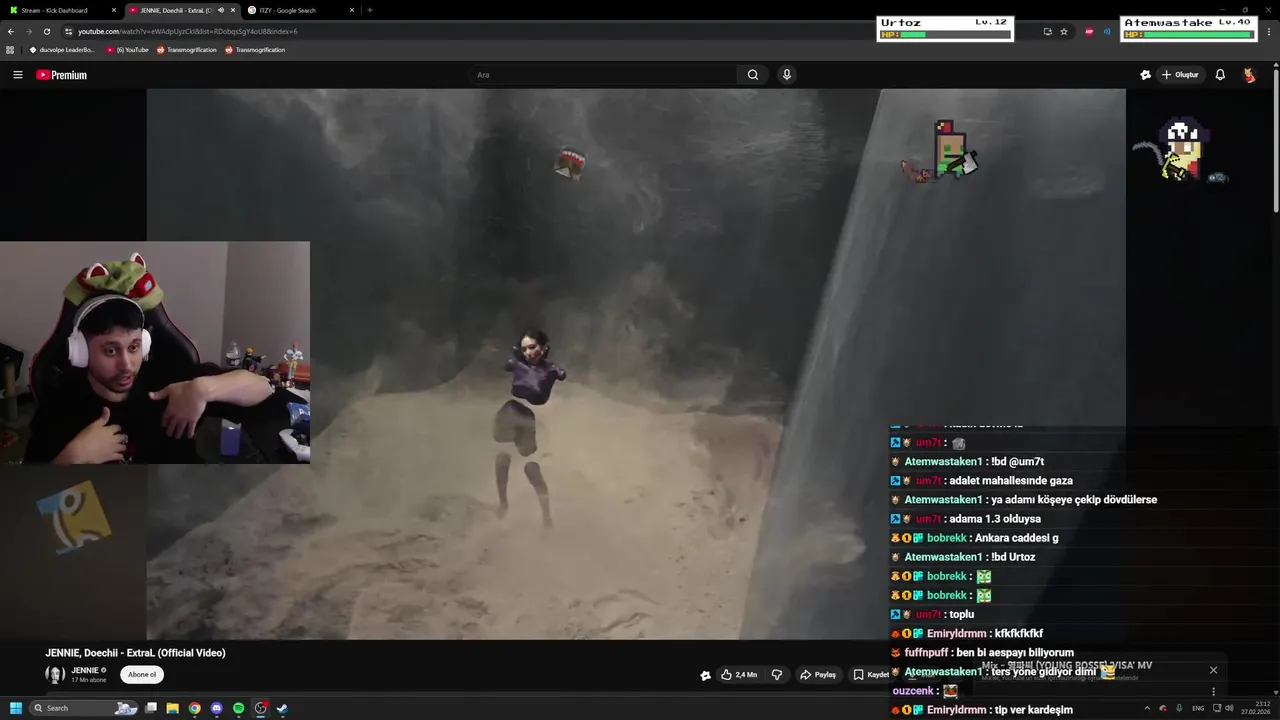Click ENG language indicator in tray
Image resolution: width=1280 pixels, height=720 pixels.
click(1198, 708)
